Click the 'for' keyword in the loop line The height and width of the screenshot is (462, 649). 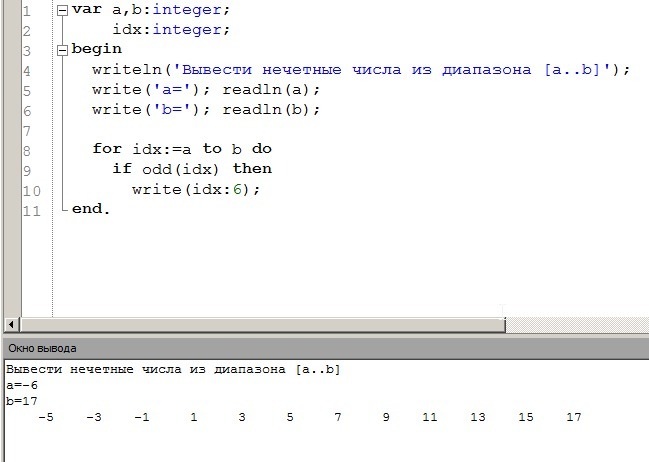coord(106,149)
